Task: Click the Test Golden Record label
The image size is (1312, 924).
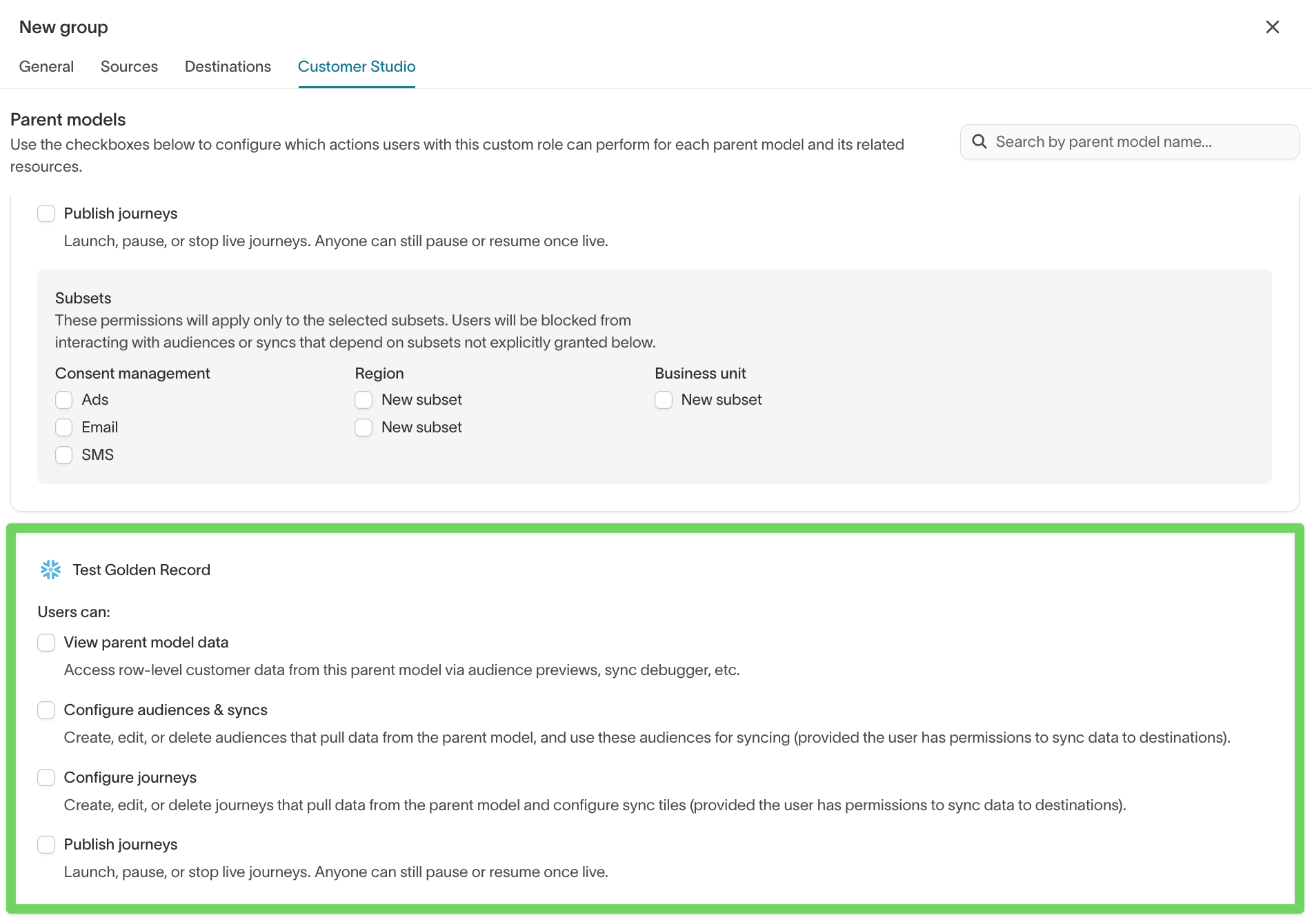Action: tap(141, 570)
